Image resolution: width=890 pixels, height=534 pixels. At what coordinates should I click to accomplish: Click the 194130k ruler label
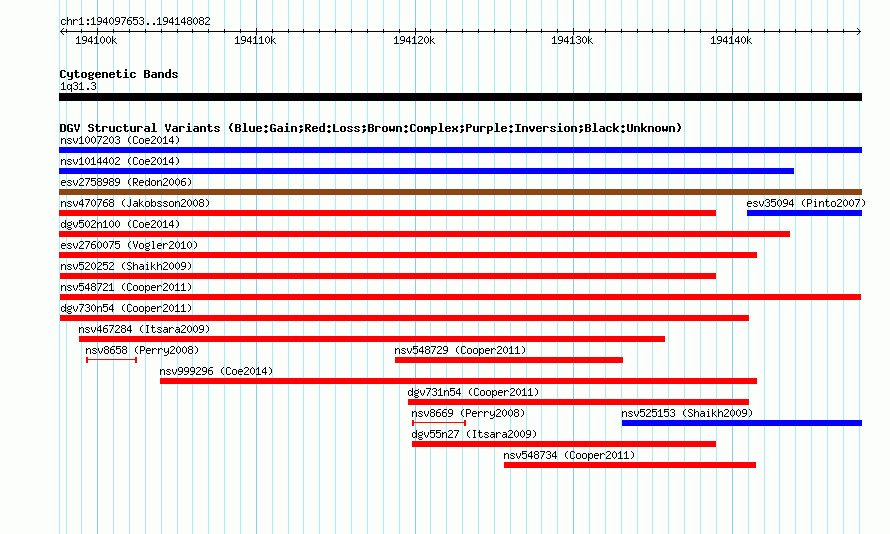(x=572, y=40)
